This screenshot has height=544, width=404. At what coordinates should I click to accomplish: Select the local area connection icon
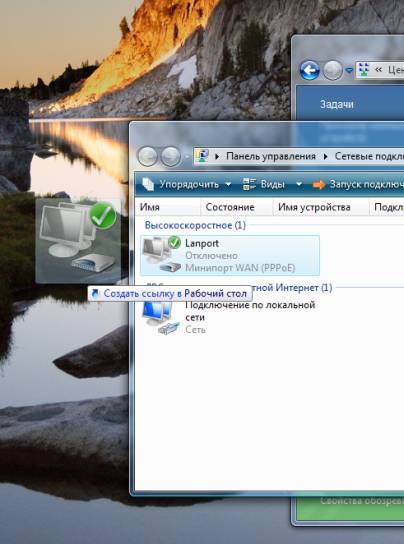(161, 317)
